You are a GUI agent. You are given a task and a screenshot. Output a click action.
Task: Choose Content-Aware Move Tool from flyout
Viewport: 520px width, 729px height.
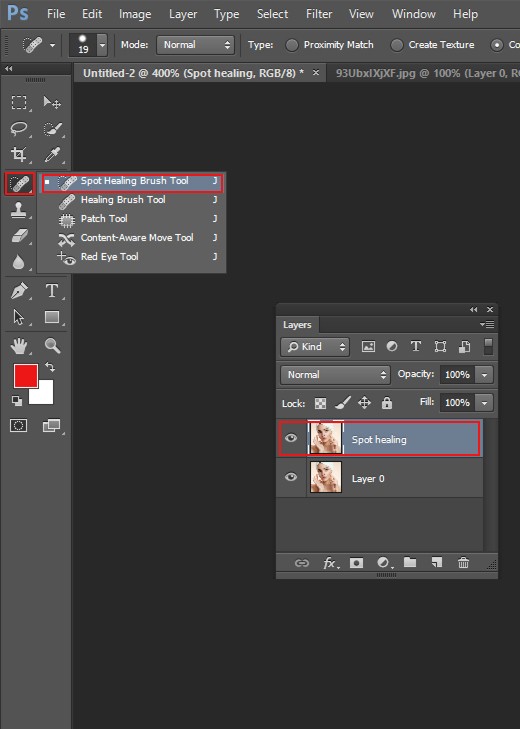(x=132, y=238)
